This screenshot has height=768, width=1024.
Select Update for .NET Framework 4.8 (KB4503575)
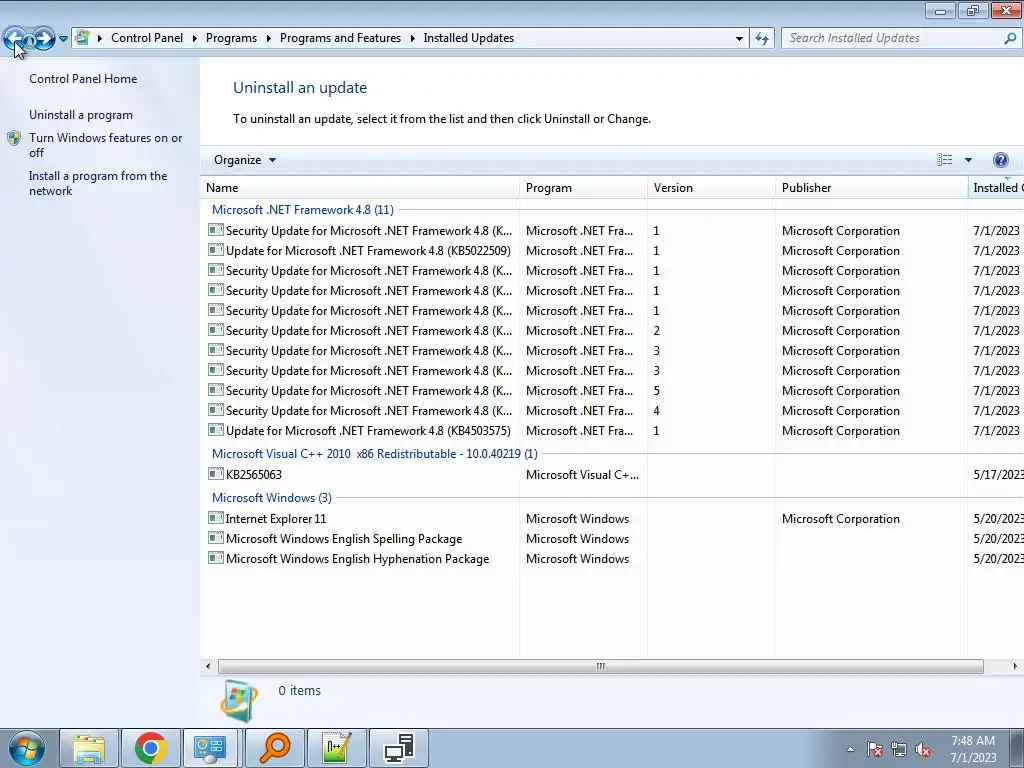click(x=368, y=431)
